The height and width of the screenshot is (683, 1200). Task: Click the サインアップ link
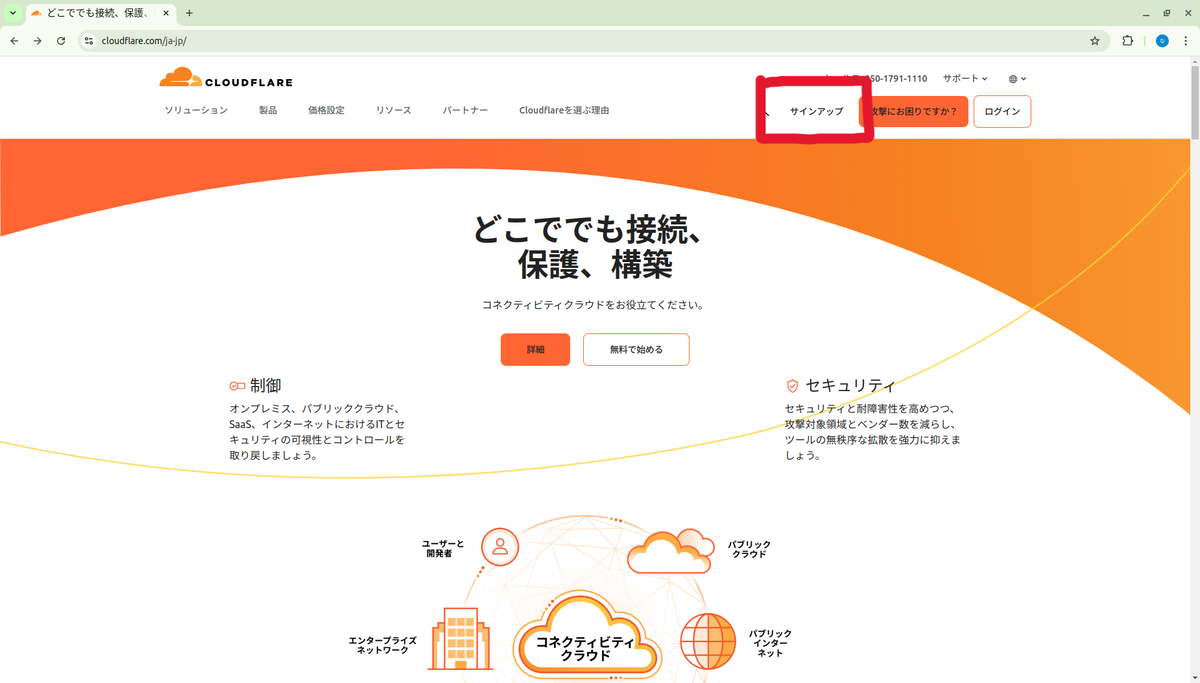[x=816, y=111]
